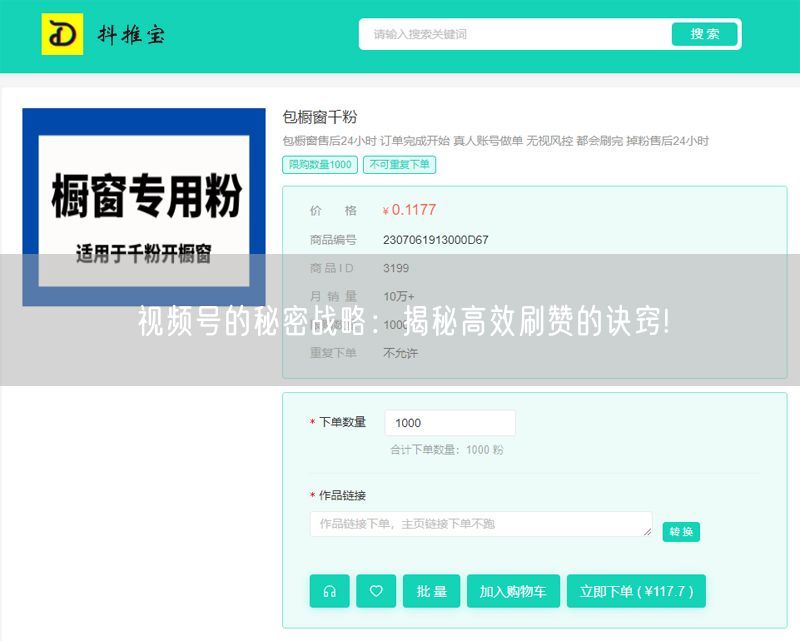Click the headphones customer service icon
Image resolution: width=800 pixels, height=641 pixels.
329,591
